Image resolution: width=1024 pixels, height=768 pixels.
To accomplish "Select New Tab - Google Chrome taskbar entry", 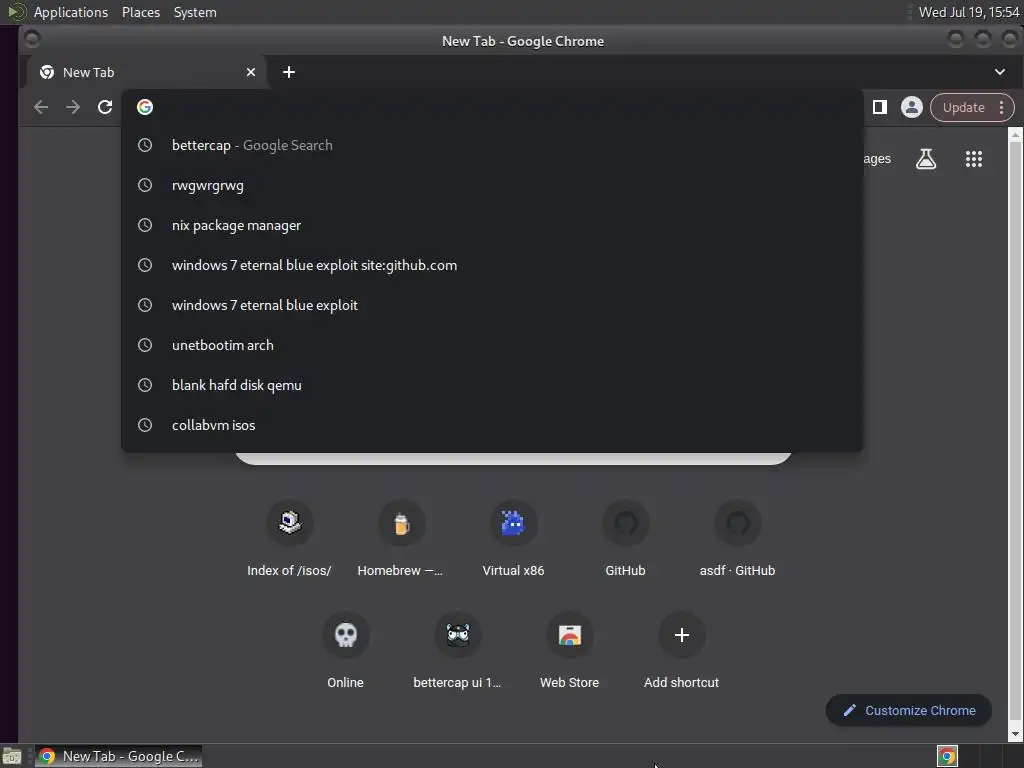I will 118,756.
